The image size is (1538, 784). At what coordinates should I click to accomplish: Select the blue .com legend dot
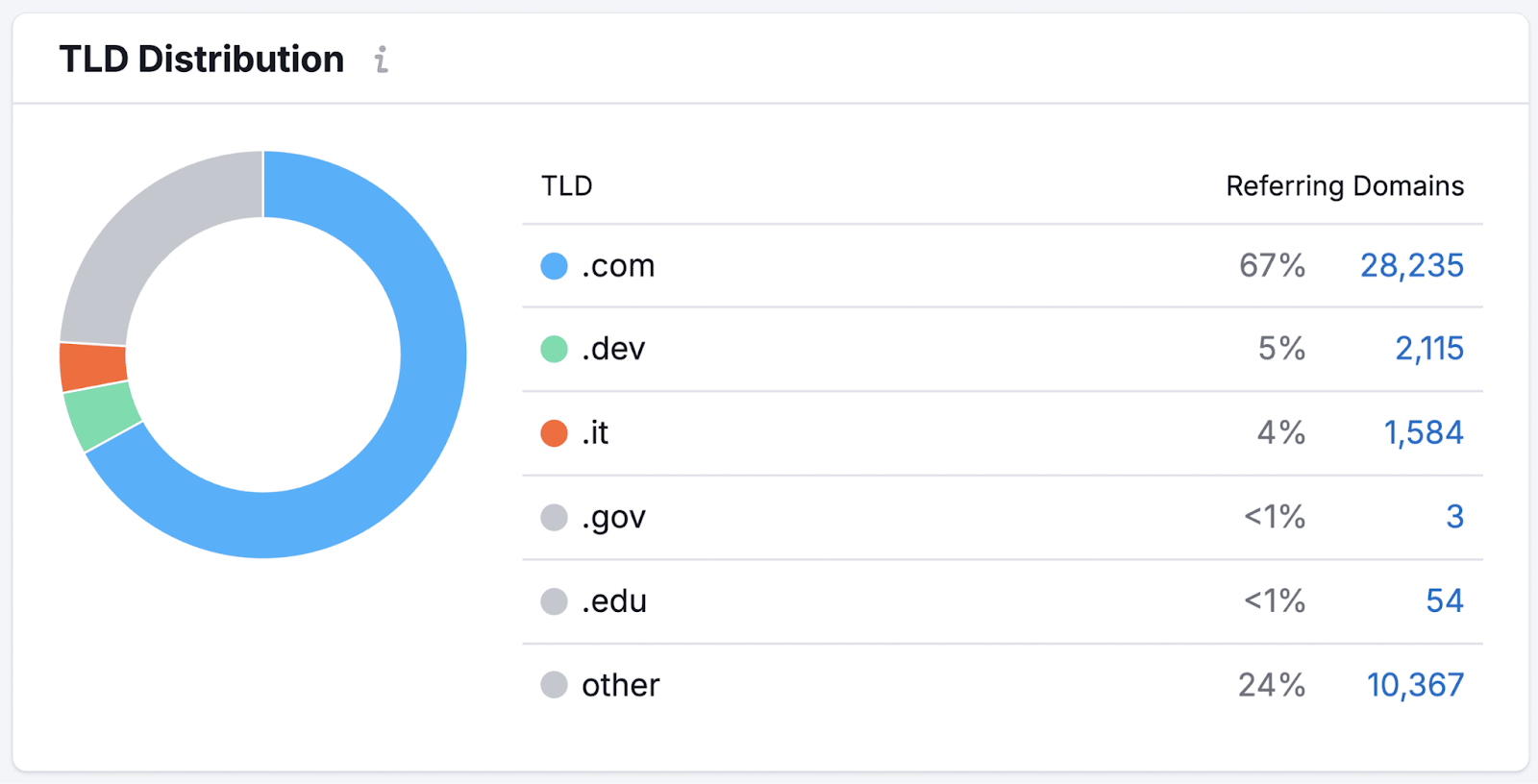coord(554,265)
